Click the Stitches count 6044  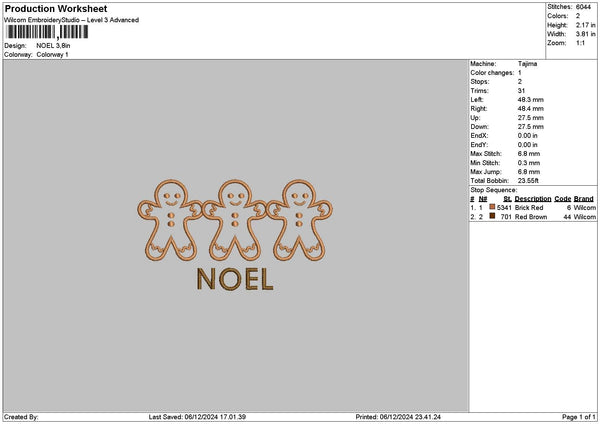[x=583, y=7]
